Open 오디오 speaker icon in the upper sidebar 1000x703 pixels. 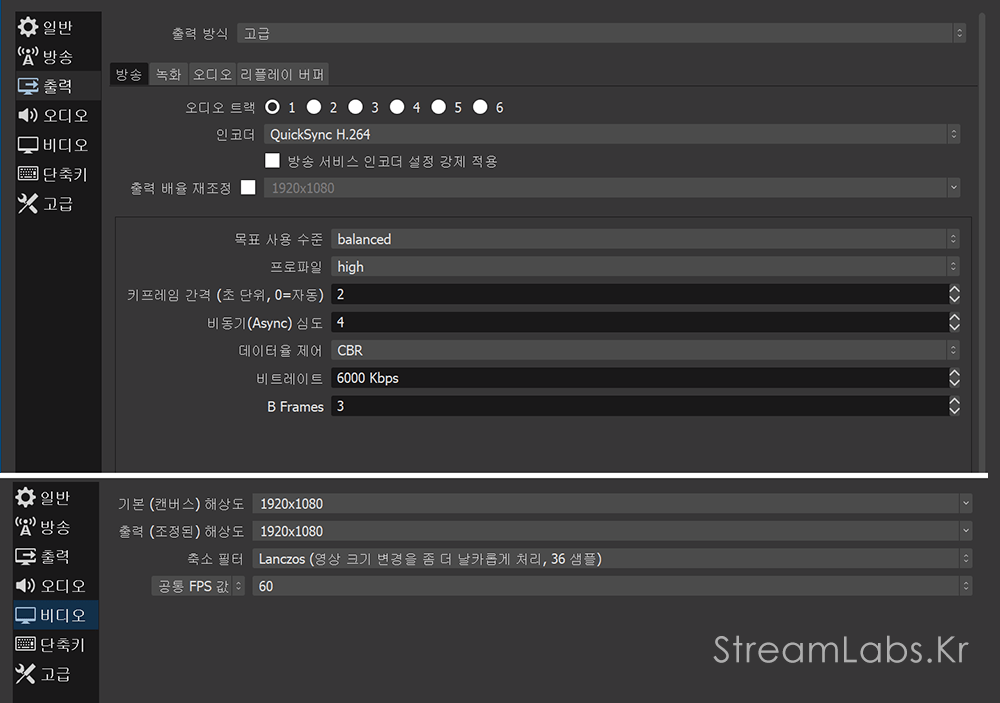pyautogui.click(x=28, y=115)
